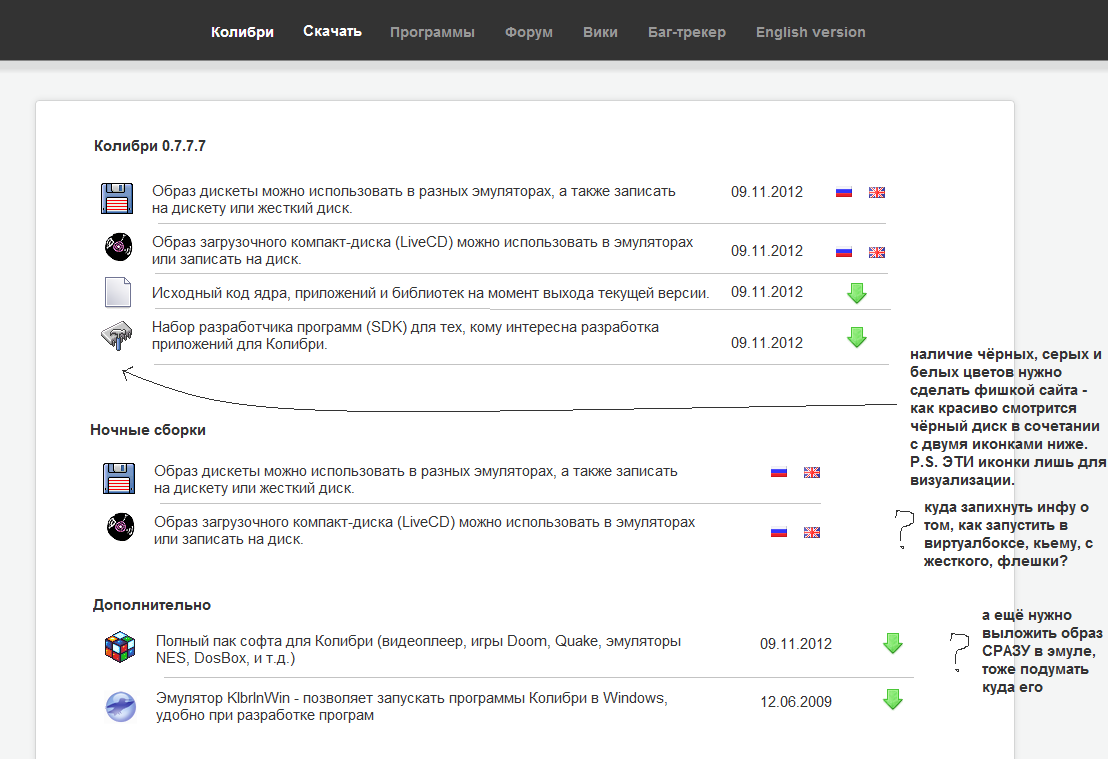
Task: Click Russian flag for Kolibri 0.7.7.7 floppy image
Action: (x=843, y=192)
